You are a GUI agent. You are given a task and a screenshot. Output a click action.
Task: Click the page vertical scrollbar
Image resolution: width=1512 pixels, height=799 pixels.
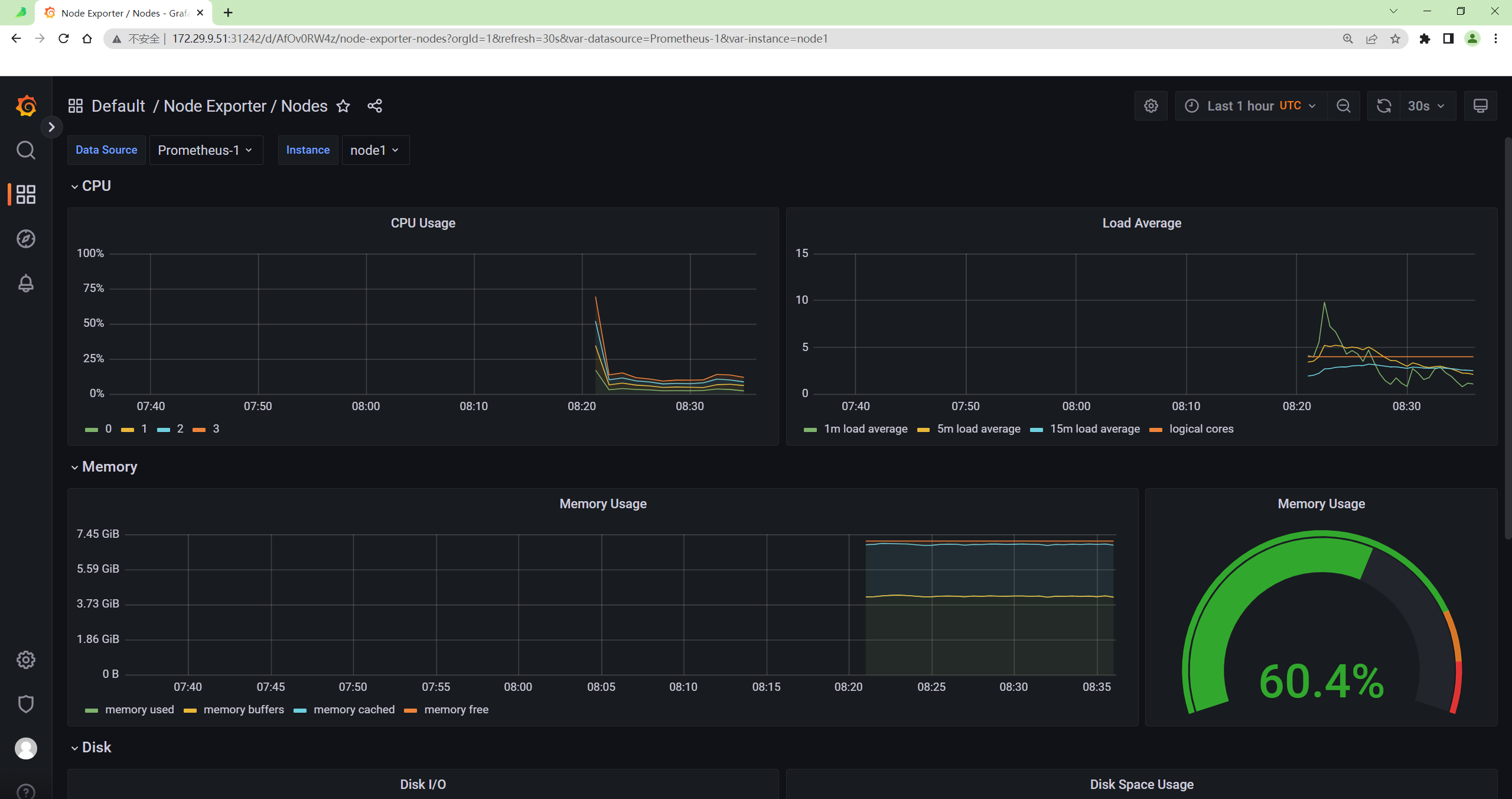(x=1508, y=338)
